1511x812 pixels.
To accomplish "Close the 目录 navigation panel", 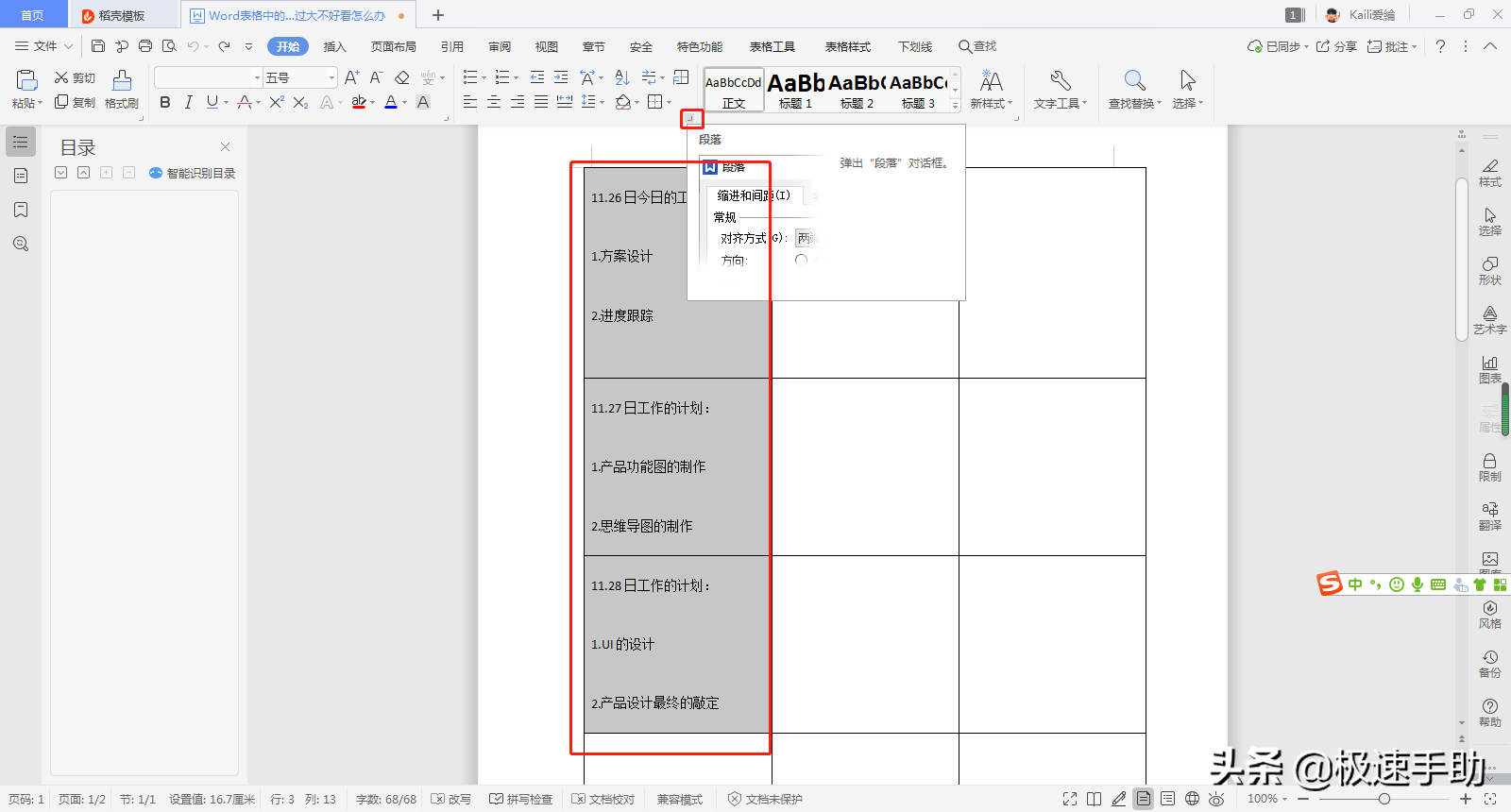I will coord(225,146).
